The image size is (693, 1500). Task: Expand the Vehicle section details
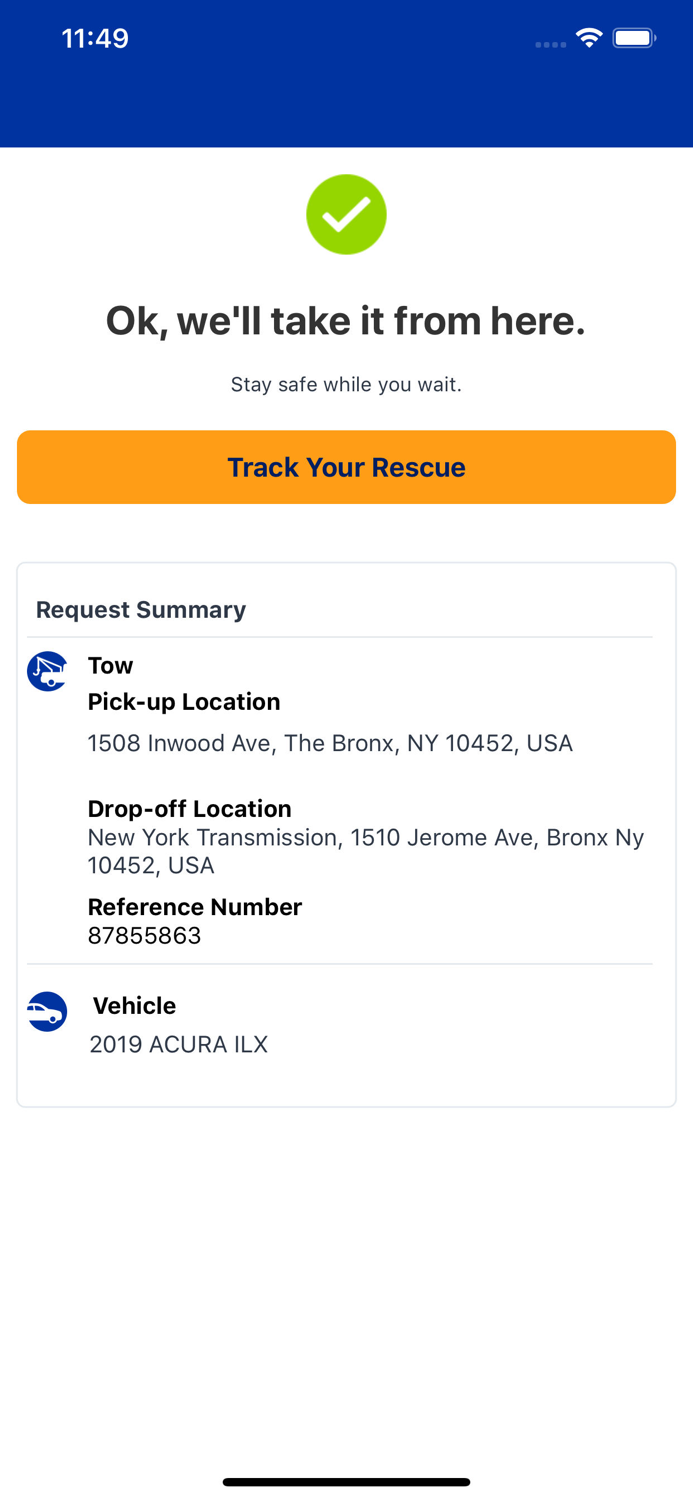(134, 1006)
